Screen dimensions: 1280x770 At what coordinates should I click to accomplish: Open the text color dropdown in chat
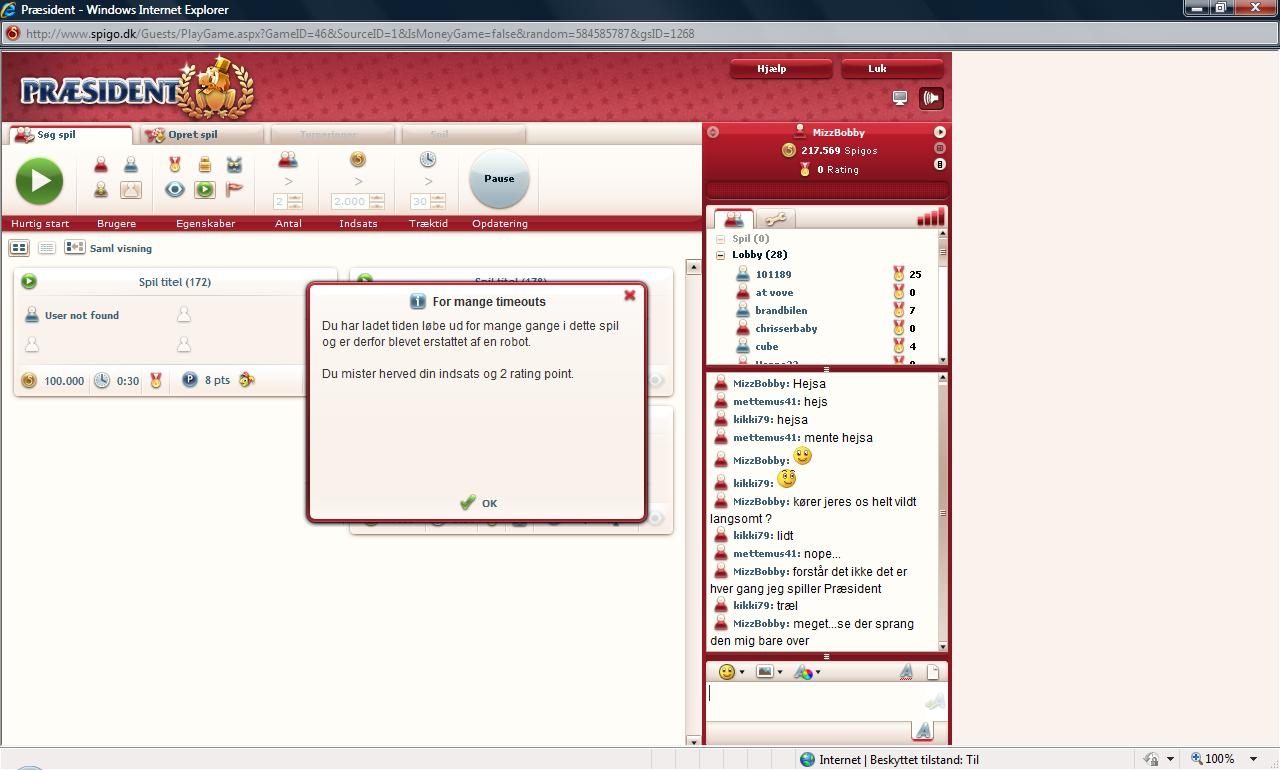807,672
